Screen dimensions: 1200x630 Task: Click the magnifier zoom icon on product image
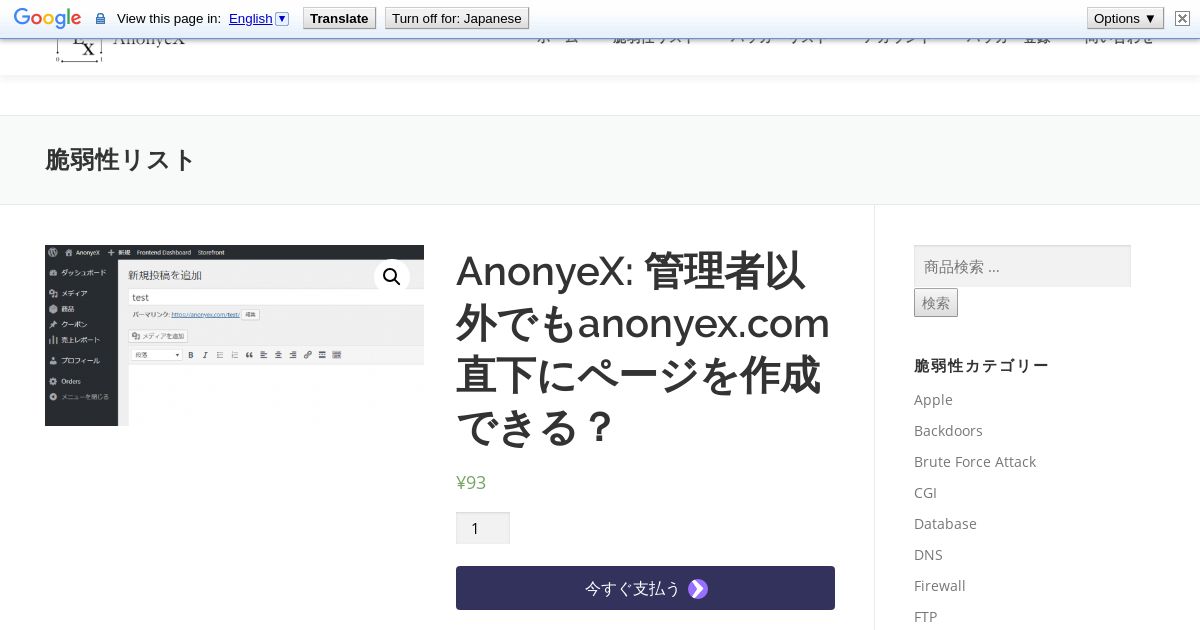[391, 277]
